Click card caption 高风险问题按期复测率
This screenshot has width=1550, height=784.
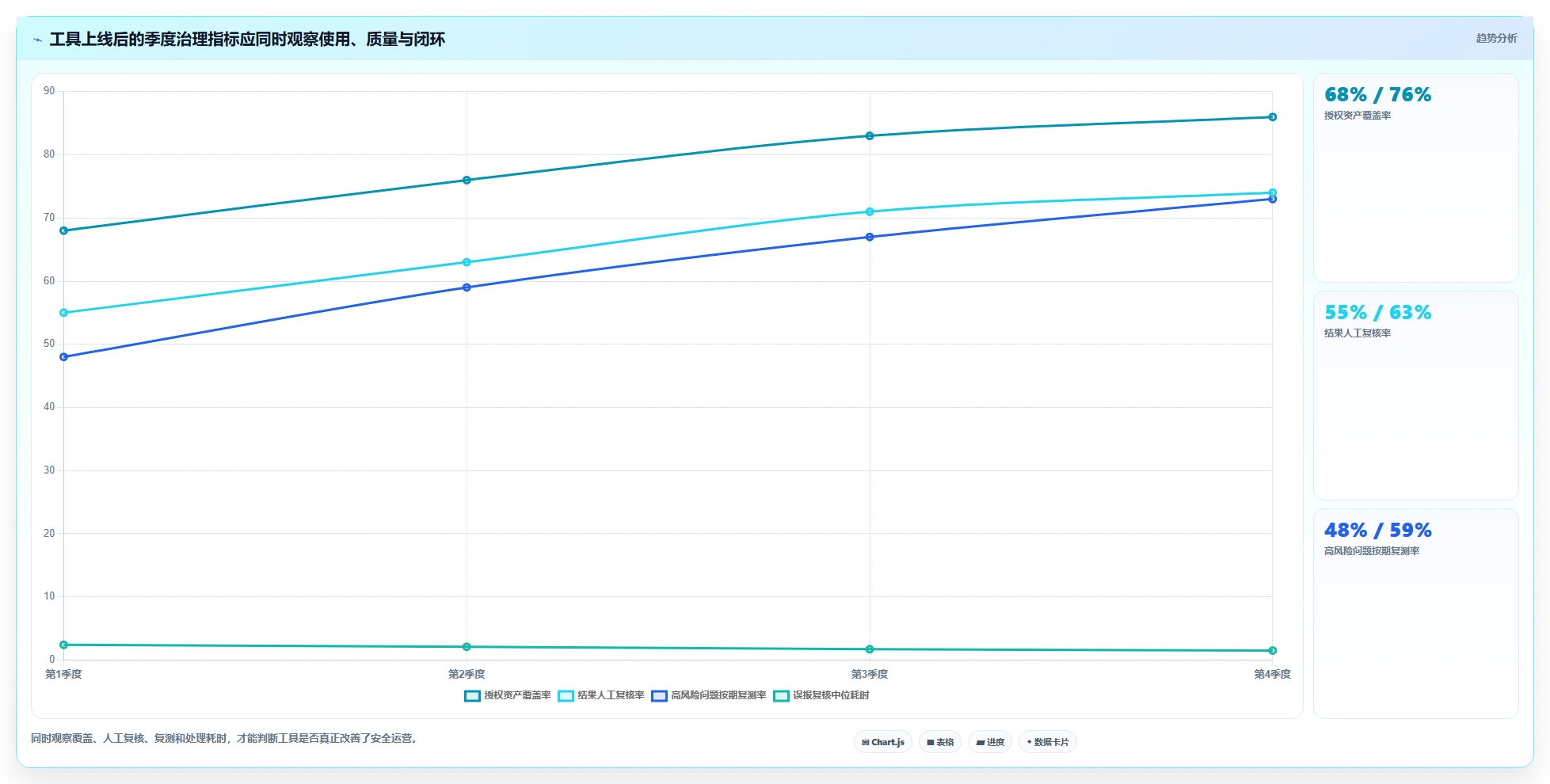[x=1372, y=551]
